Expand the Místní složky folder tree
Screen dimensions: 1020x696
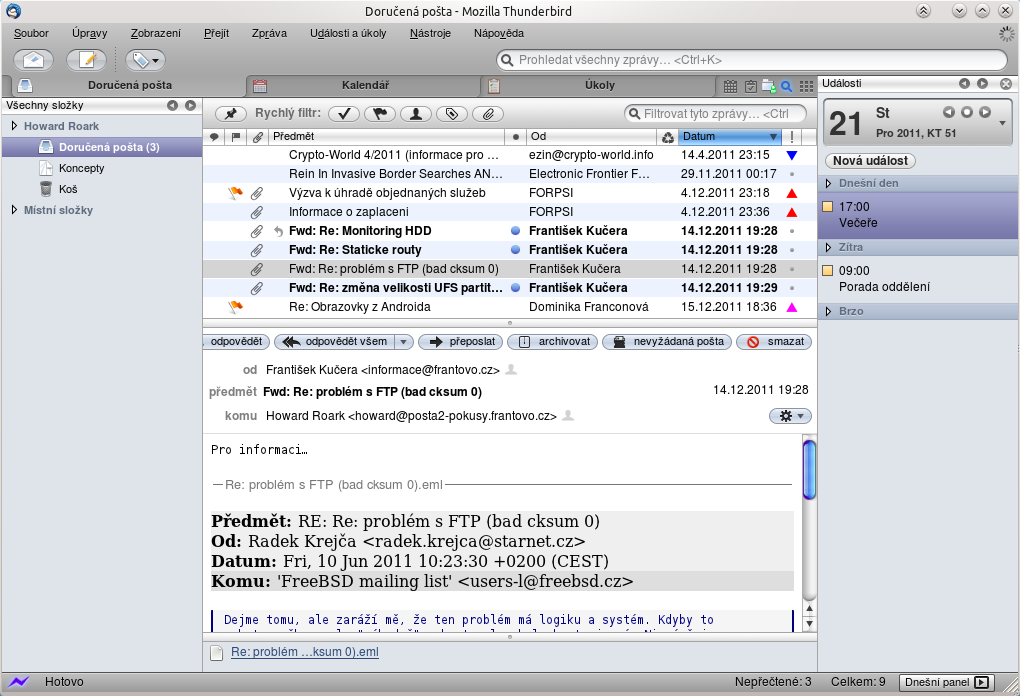click(14, 210)
